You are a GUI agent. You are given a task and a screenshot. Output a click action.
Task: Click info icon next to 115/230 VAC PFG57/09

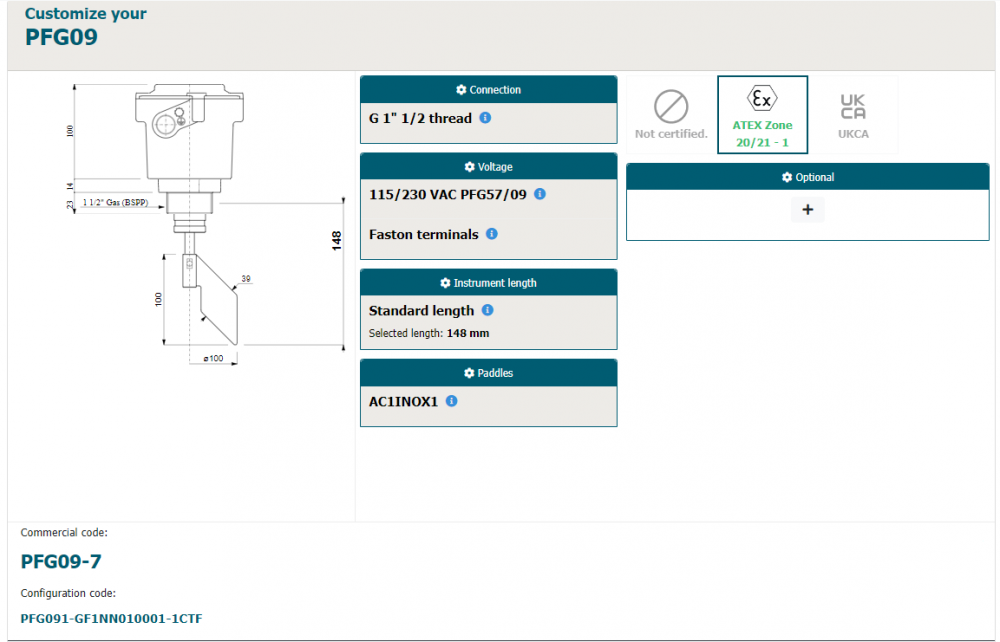point(540,194)
